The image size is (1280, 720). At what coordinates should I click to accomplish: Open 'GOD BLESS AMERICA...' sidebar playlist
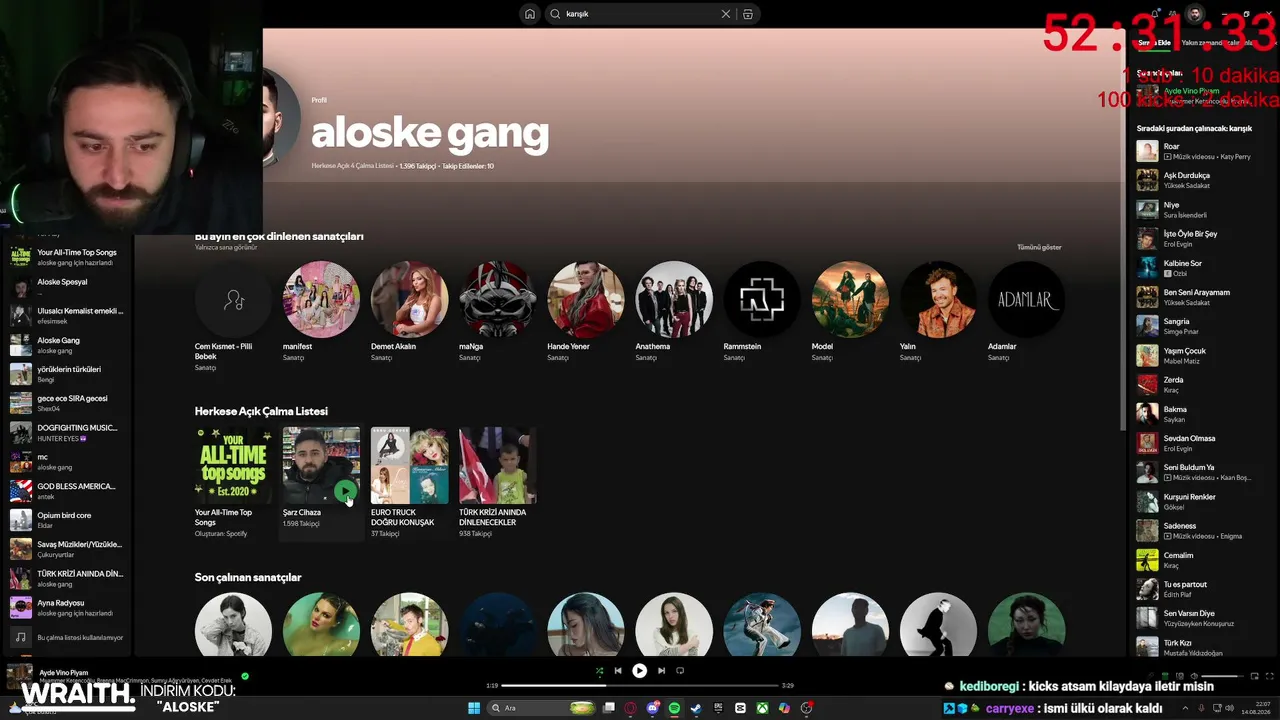pos(68,491)
